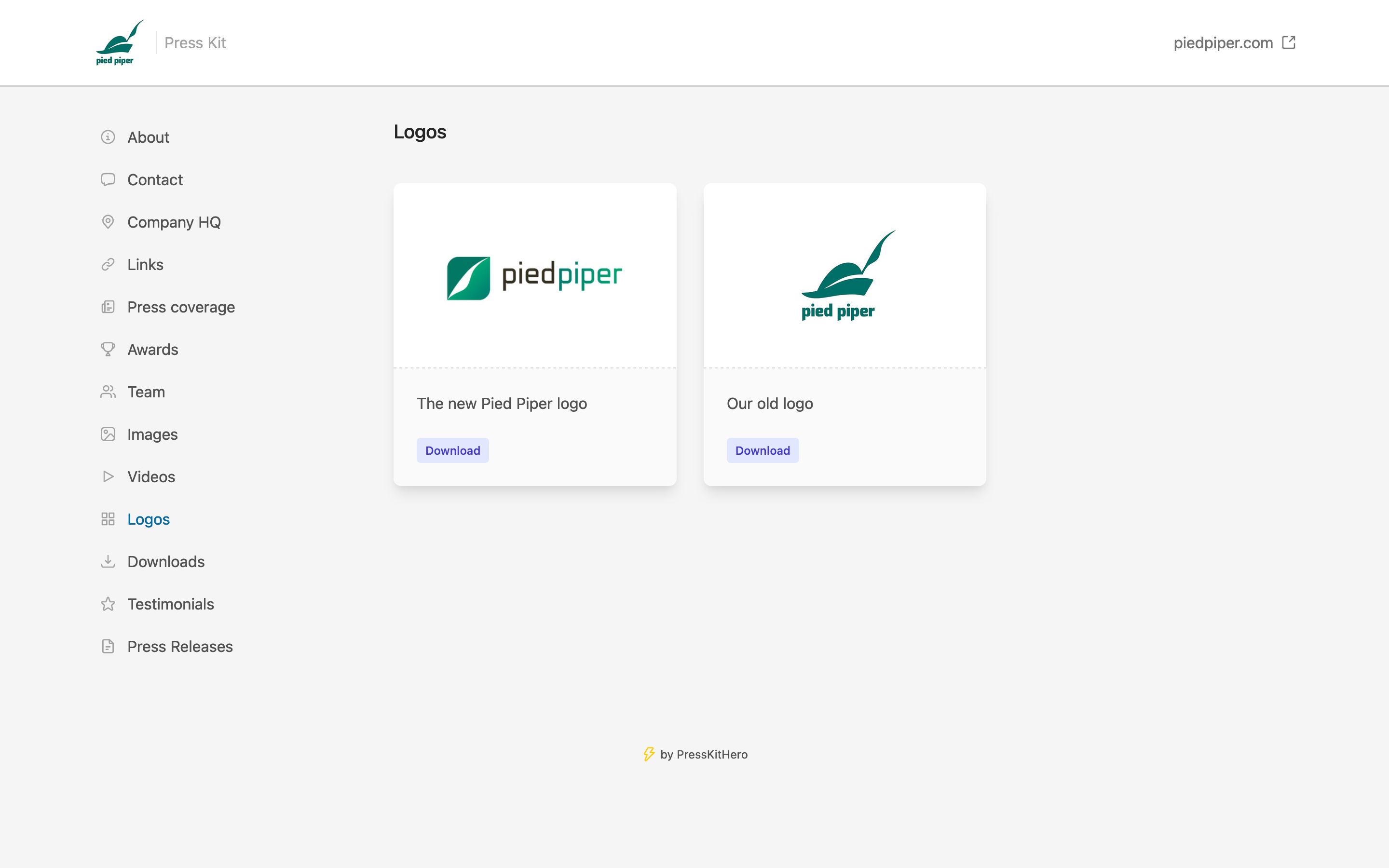The width and height of the screenshot is (1389, 868).
Task: Click the new piedpiper logo thumbnail
Action: [x=534, y=277]
